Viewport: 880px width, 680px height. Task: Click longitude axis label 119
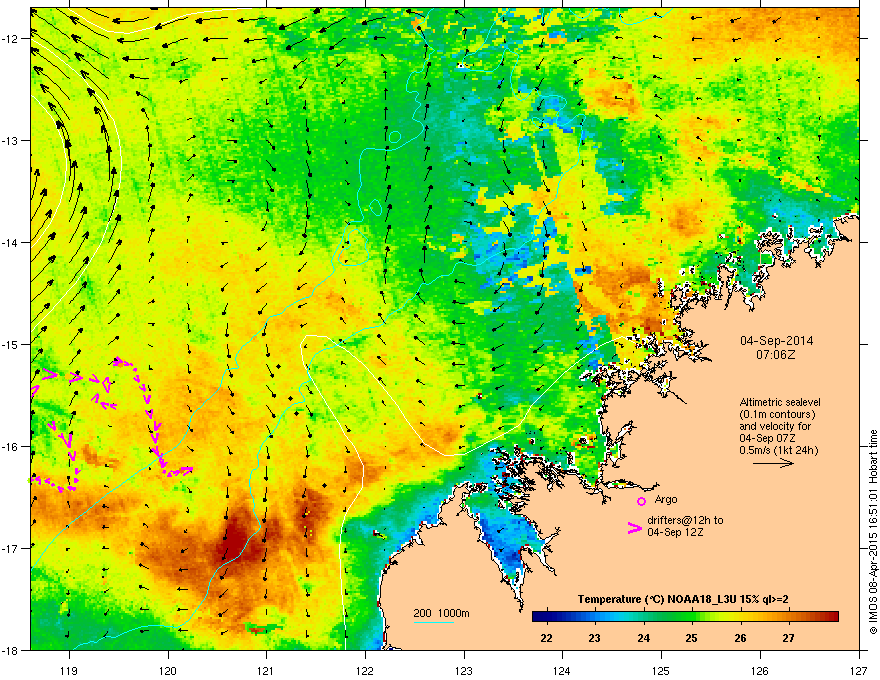69,670
